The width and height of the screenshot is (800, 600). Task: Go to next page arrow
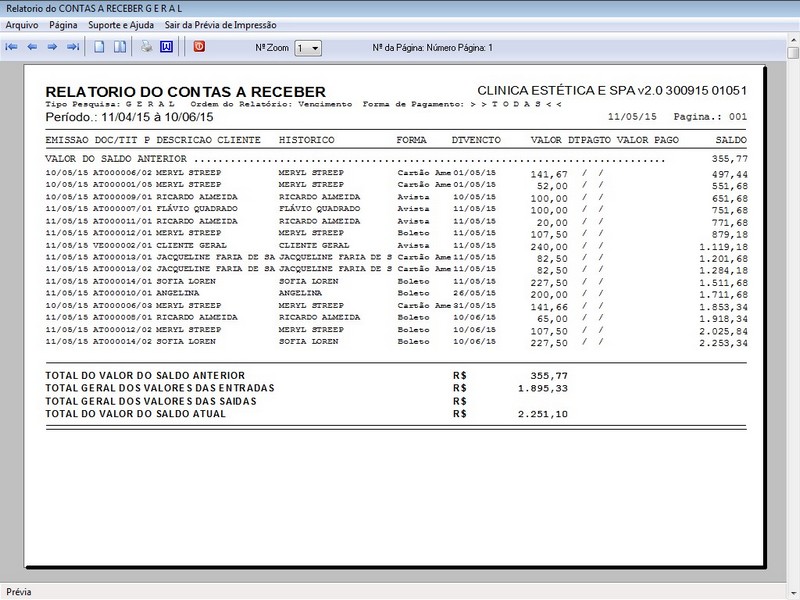coord(52,47)
